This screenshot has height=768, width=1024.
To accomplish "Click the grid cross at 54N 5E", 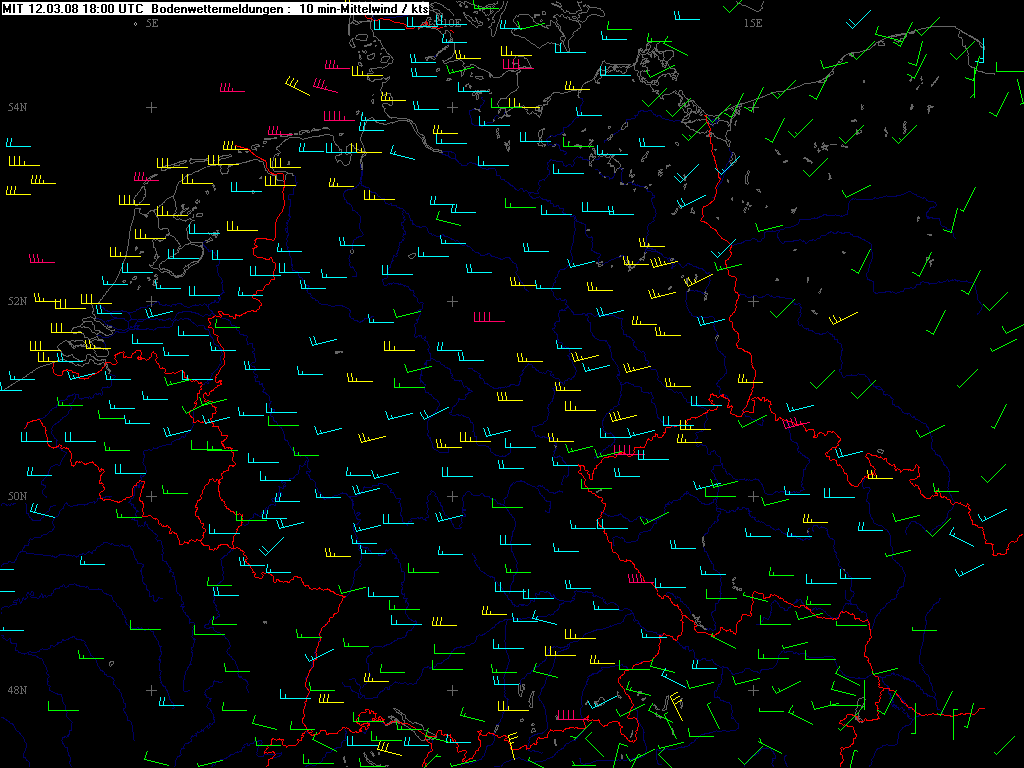I will click(151, 107).
